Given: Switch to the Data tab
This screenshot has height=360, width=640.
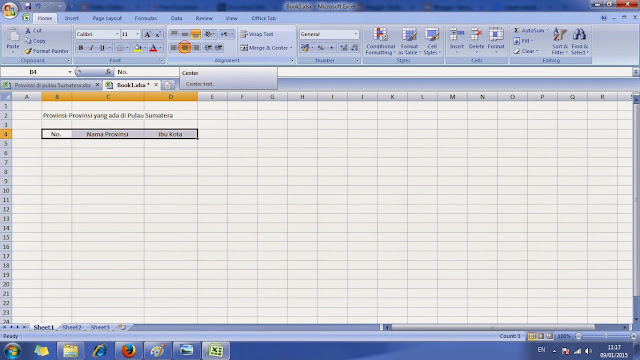Looking at the screenshot, I should [x=176, y=18].
